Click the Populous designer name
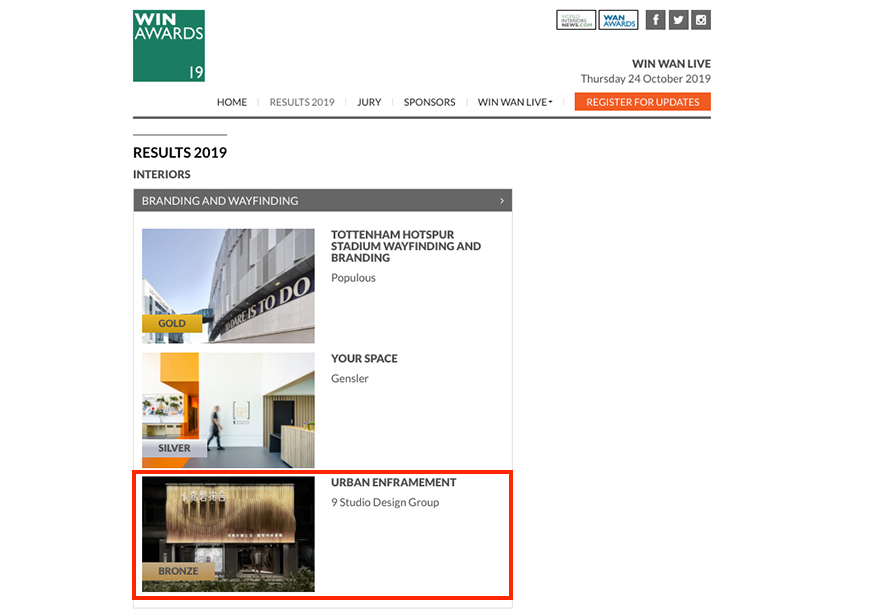This screenshot has width=885, height=611. click(353, 278)
